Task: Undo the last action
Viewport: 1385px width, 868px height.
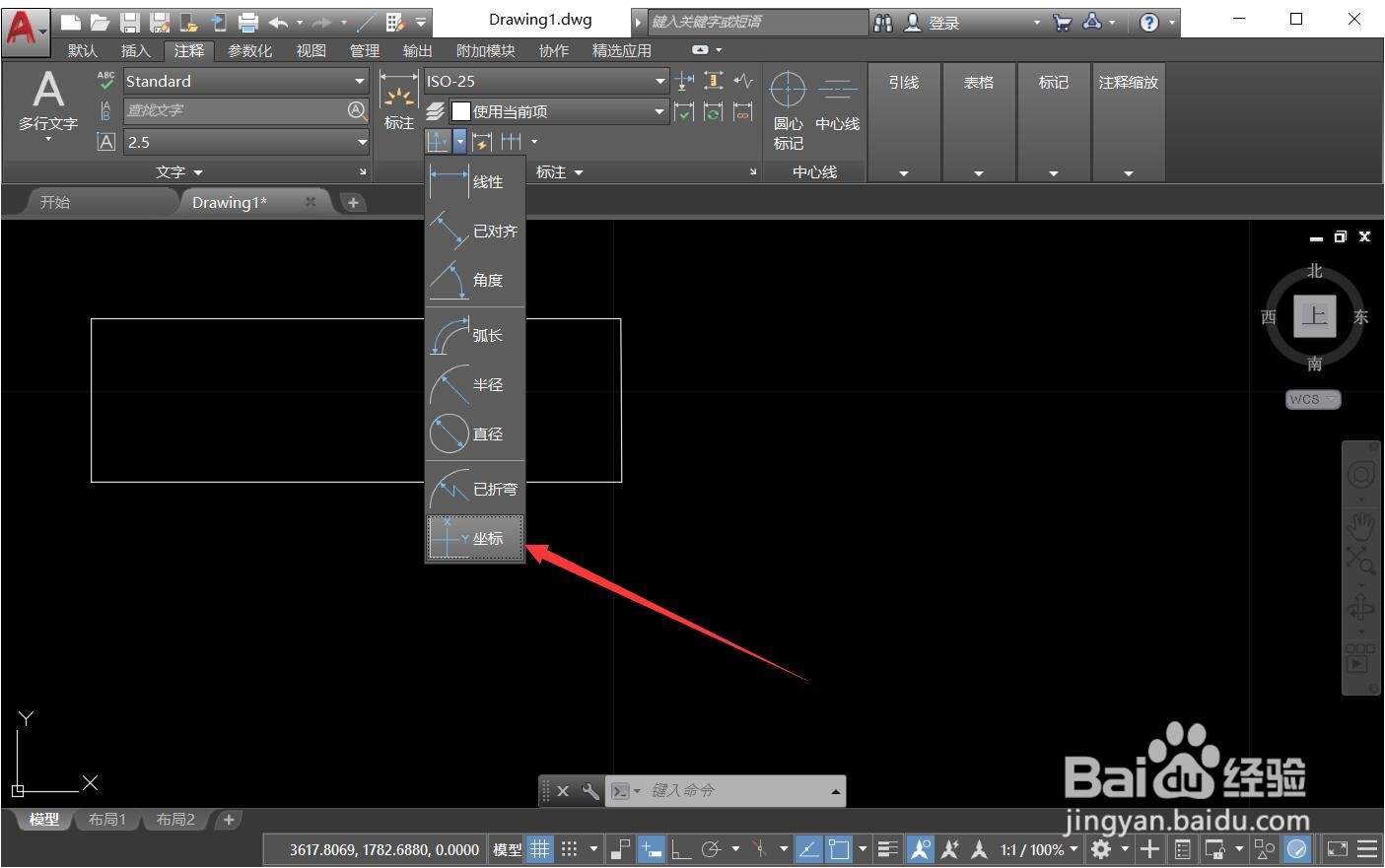Action: point(279,22)
